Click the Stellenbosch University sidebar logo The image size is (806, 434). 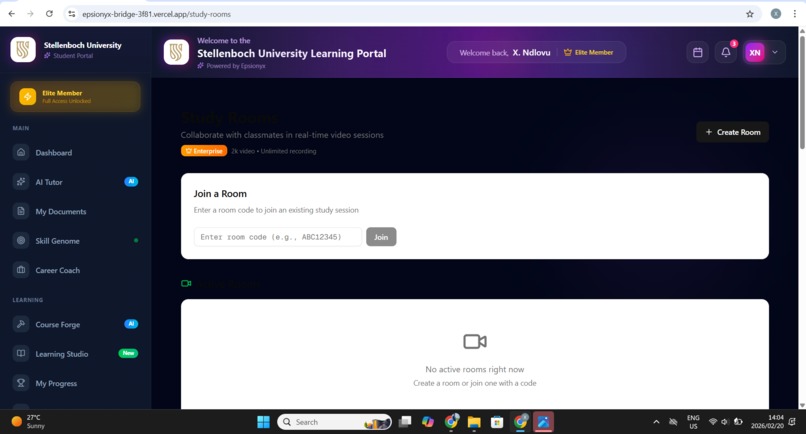pos(23,49)
